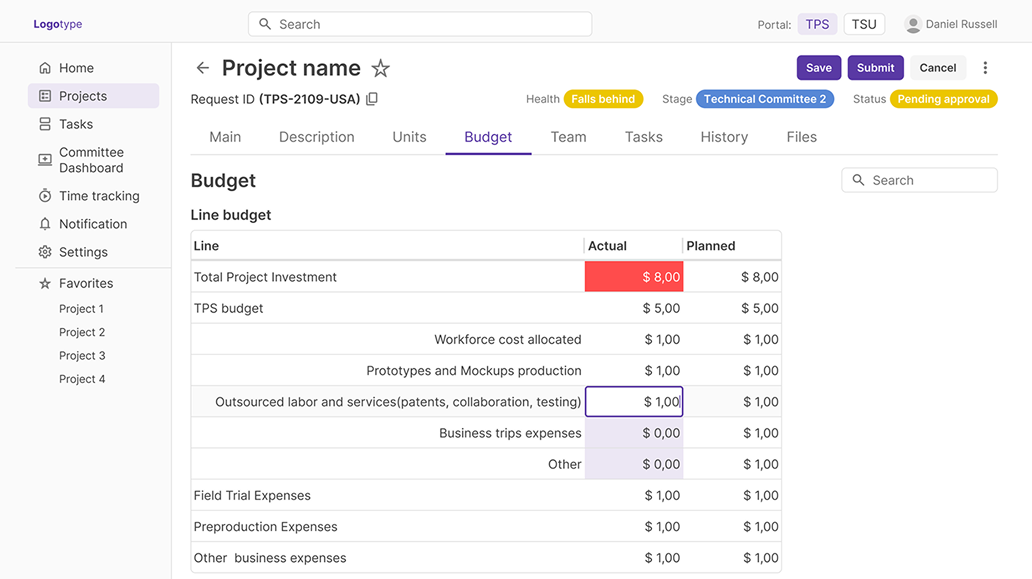This screenshot has height=579, width=1032.
Task: Switch portal to TSU
Action: (x=864, y=24)
